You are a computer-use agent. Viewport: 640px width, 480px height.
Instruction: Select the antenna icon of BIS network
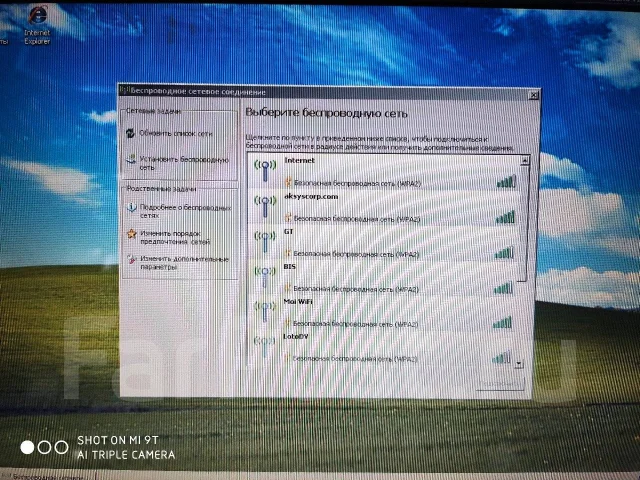(x=265, y=276)
